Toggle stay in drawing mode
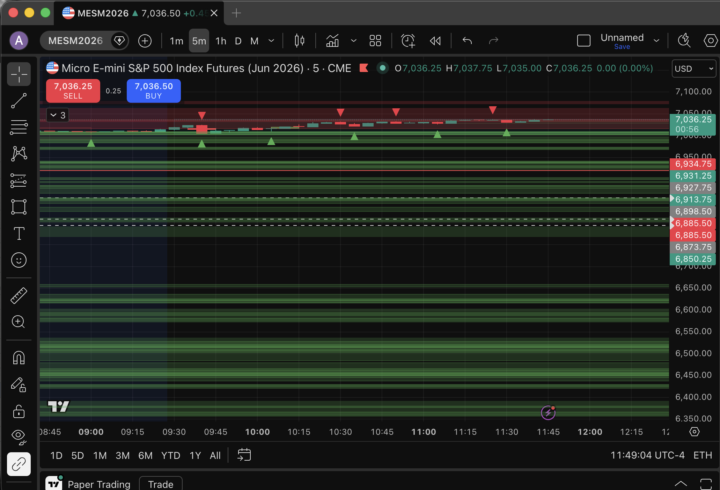The width and height of the screenshot is (720, 490). point(19,384)
